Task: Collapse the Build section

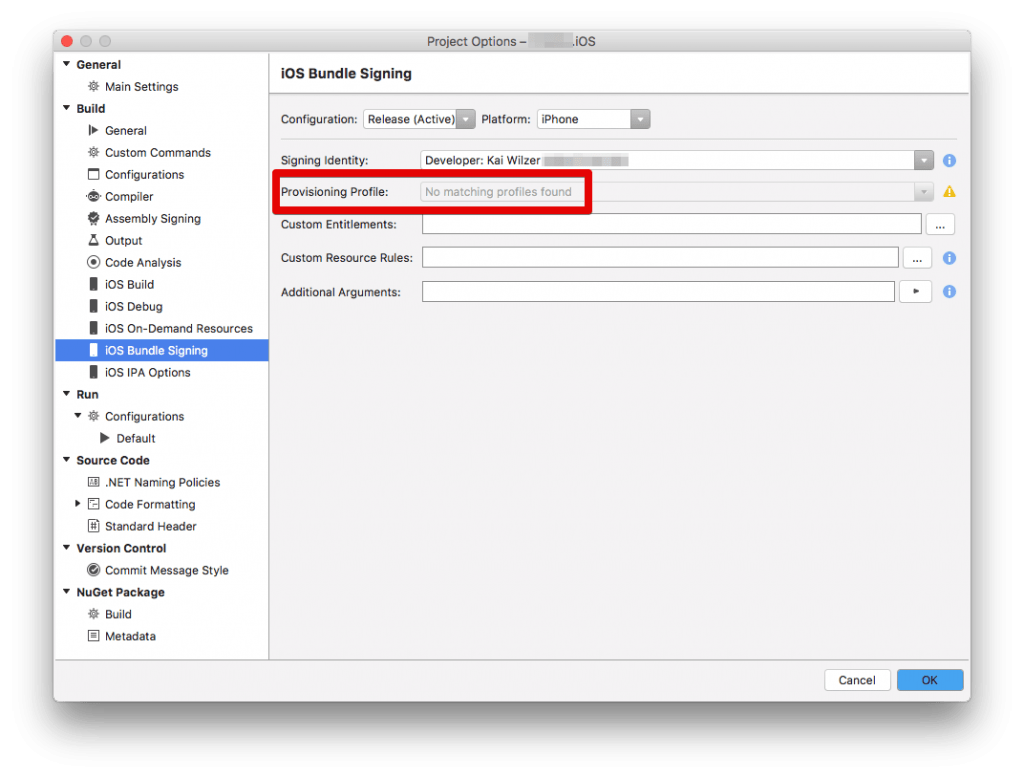Action: (67, 108)
